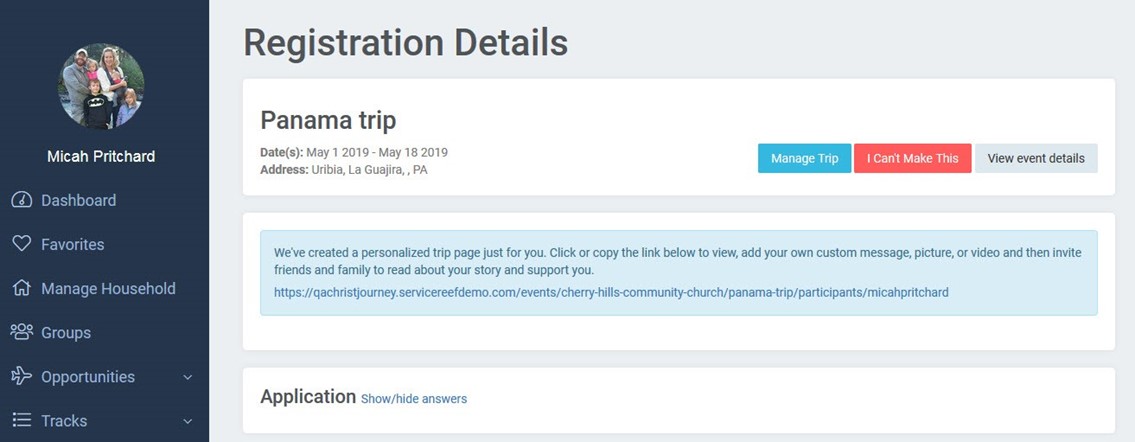Open Micah Pritchard's profile photo
The height and width of the screenshot is (442, 1135).
(100, 86)
